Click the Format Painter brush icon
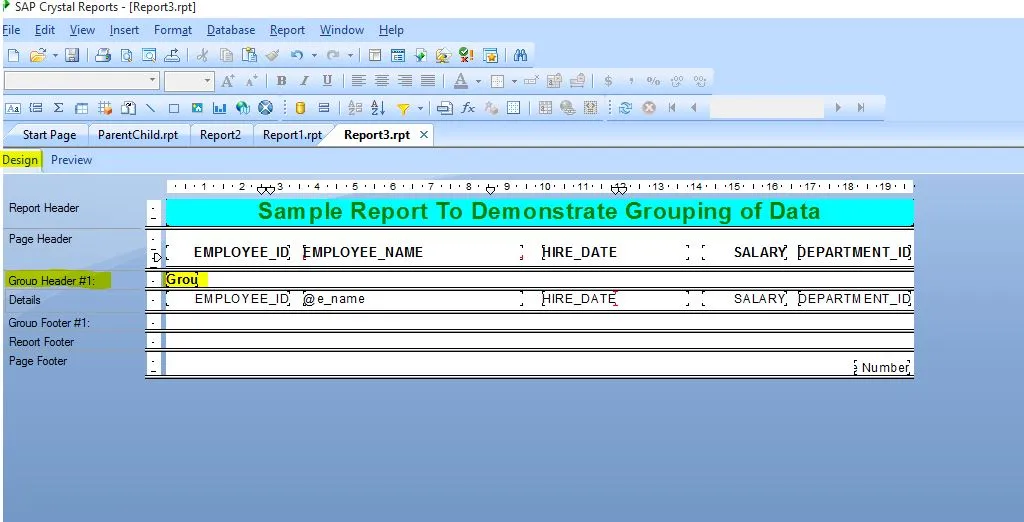The image size is (1024, 522). tap(272, 56)
